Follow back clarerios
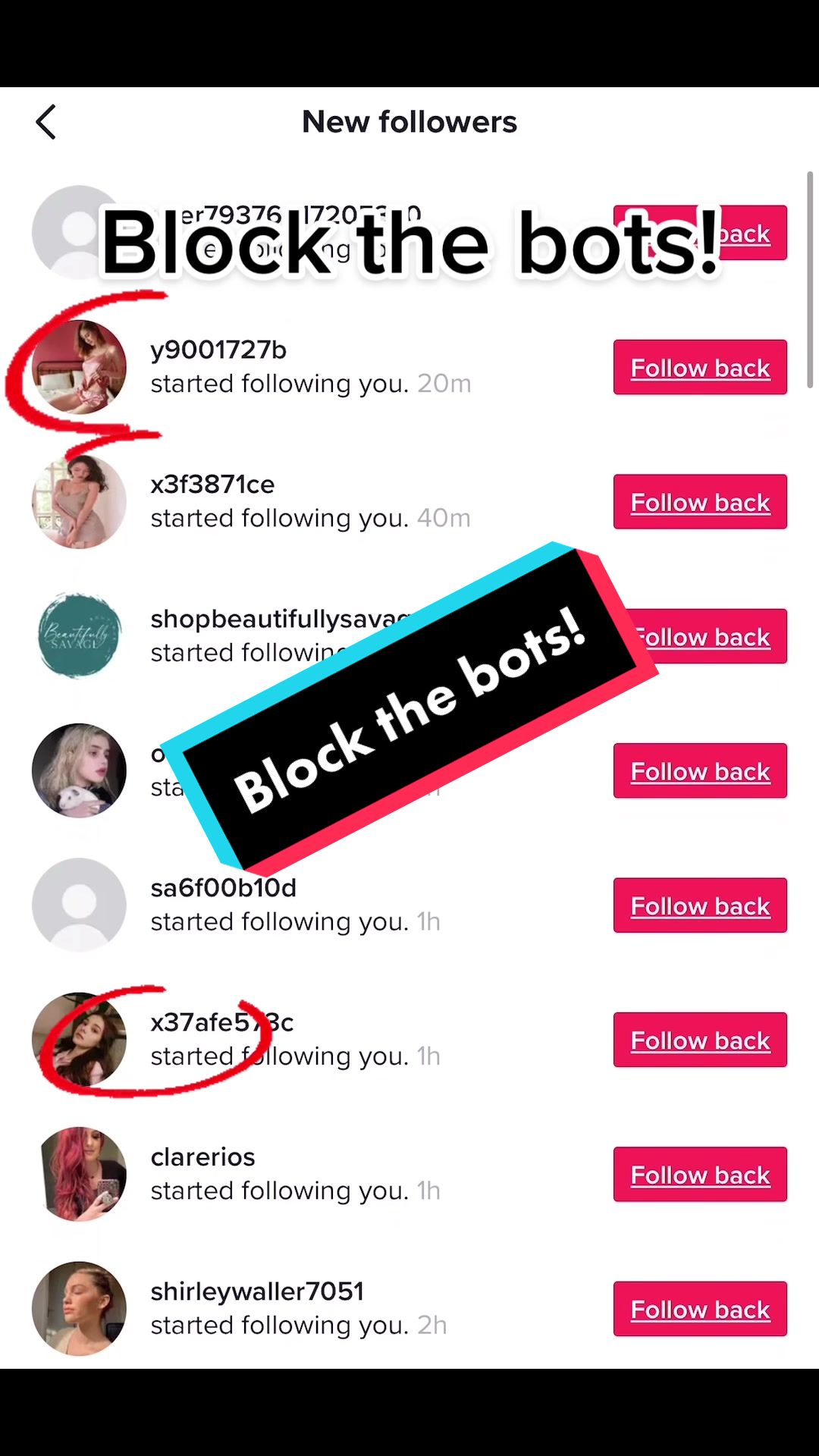This screenshot has height=1456, width=819. [x=700, y=1174]
